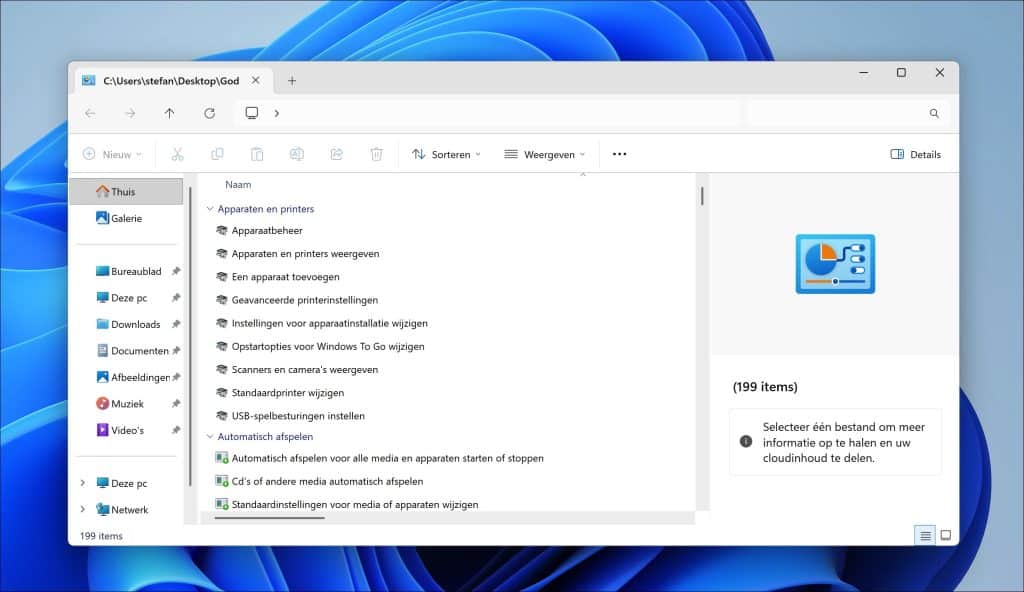This screenshot has height=592, width=1024.
Task: Click the Share icon in toolbar
Action: pos(337,154)
